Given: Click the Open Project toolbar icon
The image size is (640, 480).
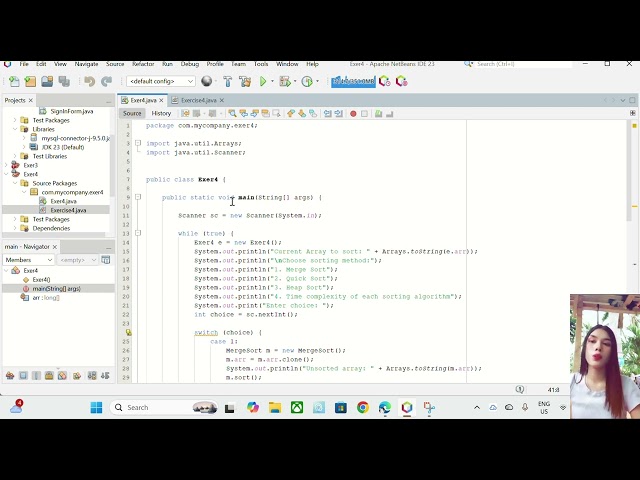Looking at the screenshot, I should 47,81.
